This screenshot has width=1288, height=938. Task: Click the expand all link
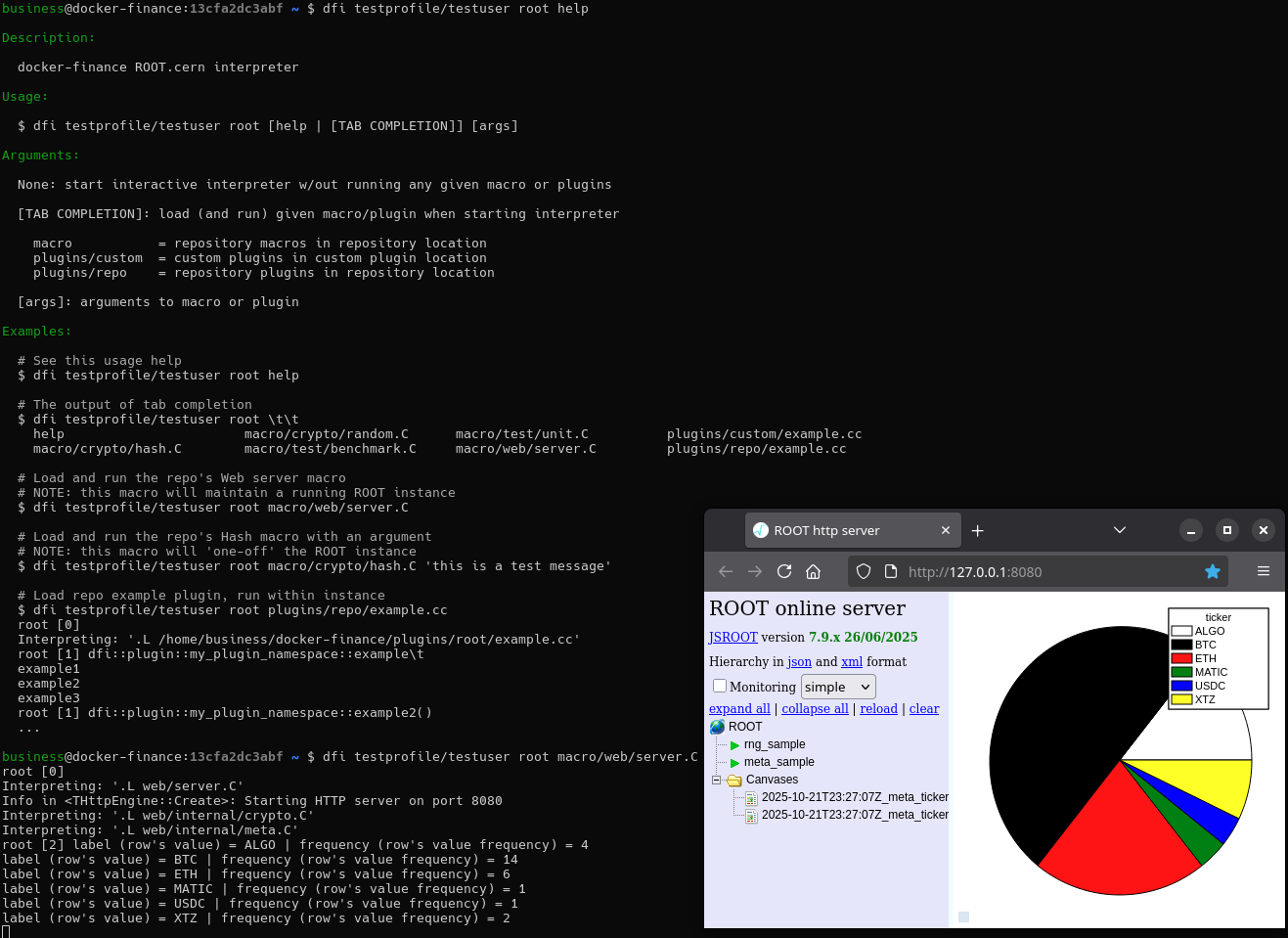pos(739,709)
